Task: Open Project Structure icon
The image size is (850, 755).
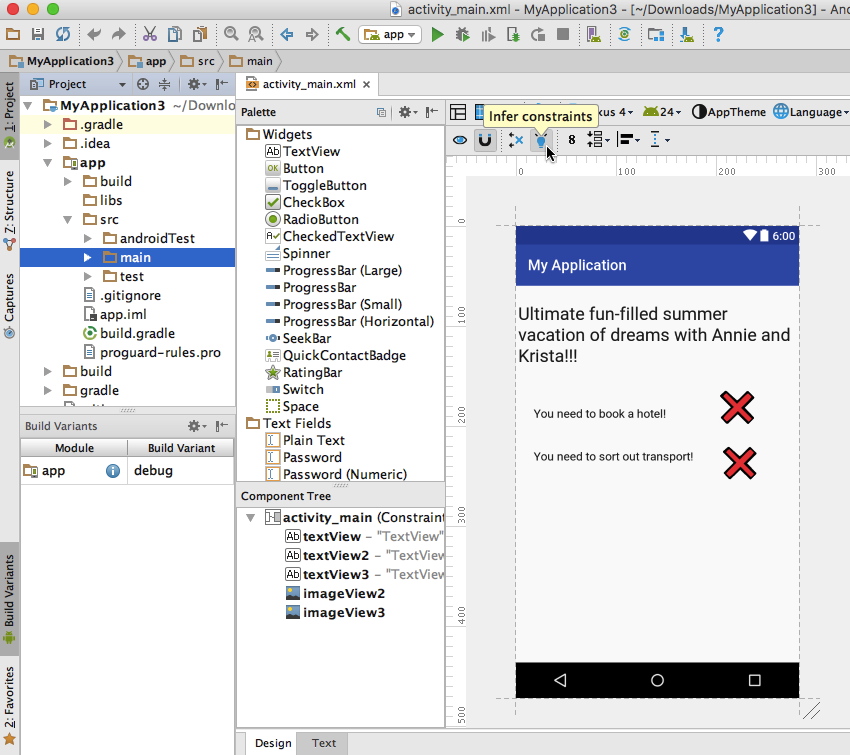Action: pyautogui.click(x=656, y=35)
